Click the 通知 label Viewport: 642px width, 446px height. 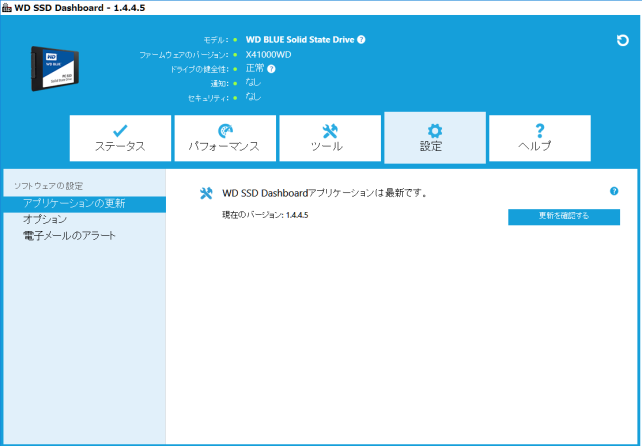click(x=219, y=84)
